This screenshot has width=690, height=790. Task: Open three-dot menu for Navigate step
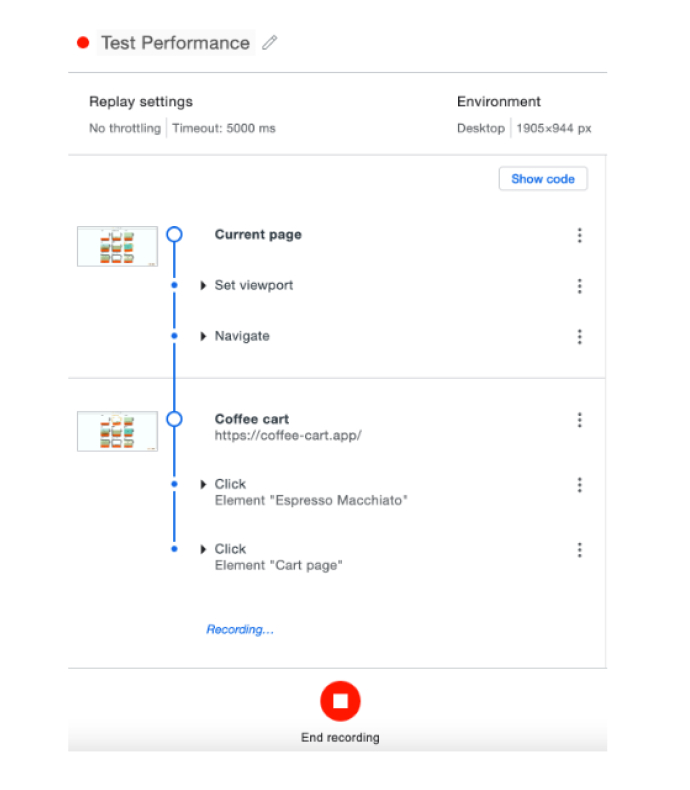579,337
